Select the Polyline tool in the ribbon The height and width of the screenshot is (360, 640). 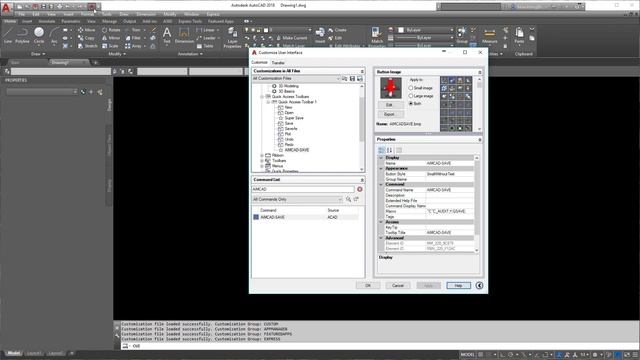(22, 35)
